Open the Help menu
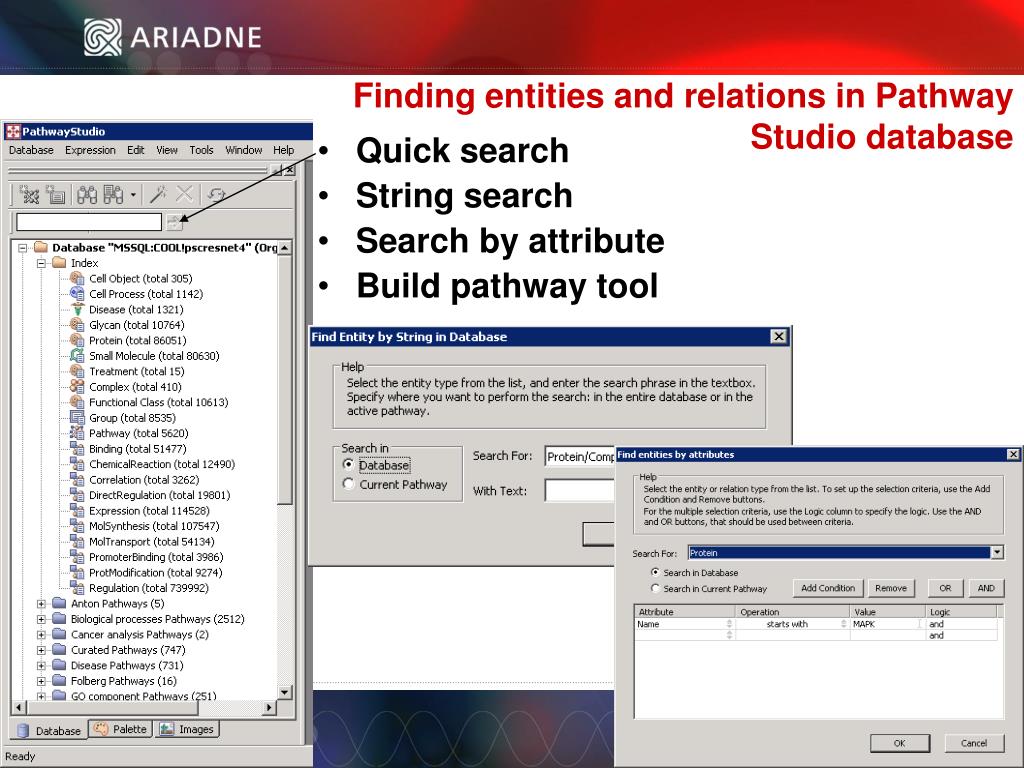 (283, 150)
